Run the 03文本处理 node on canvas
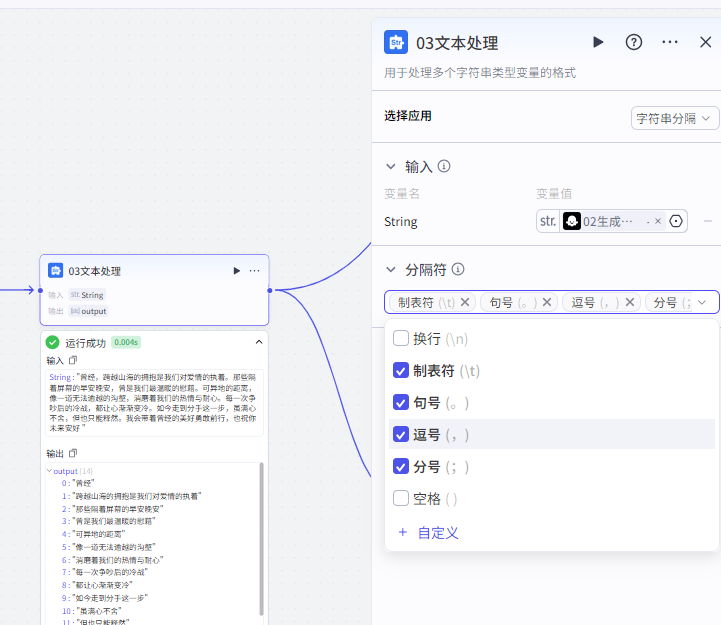Viewport: 721px width, 625px height. click(237, 271)
